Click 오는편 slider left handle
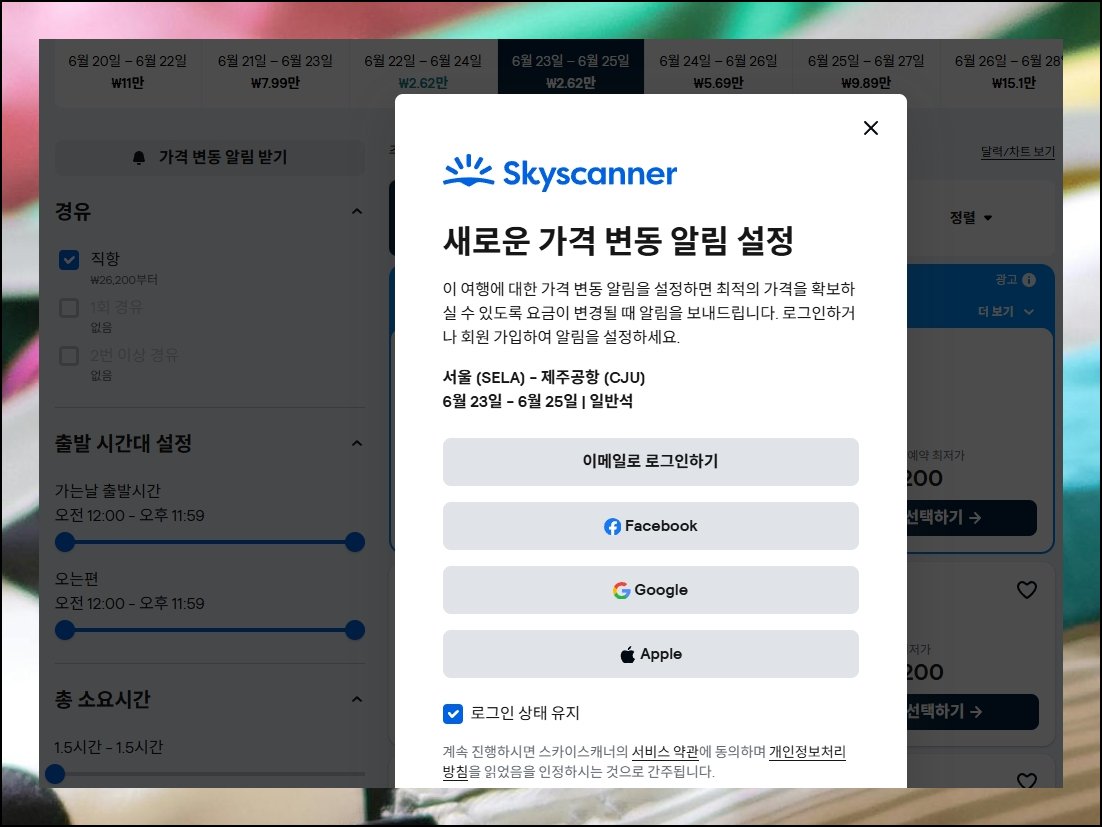 [65, 630]
